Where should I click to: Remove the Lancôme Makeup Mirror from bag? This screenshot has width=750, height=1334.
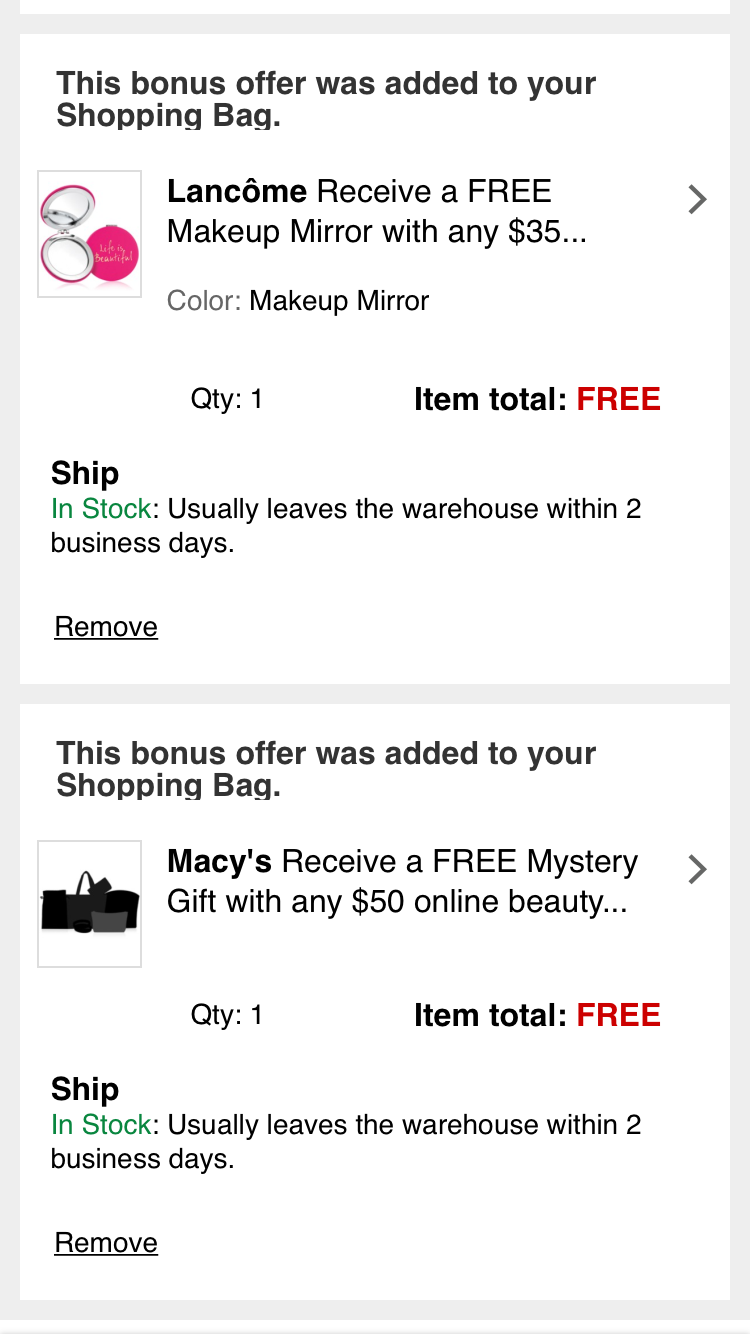(x=106, y=627)
